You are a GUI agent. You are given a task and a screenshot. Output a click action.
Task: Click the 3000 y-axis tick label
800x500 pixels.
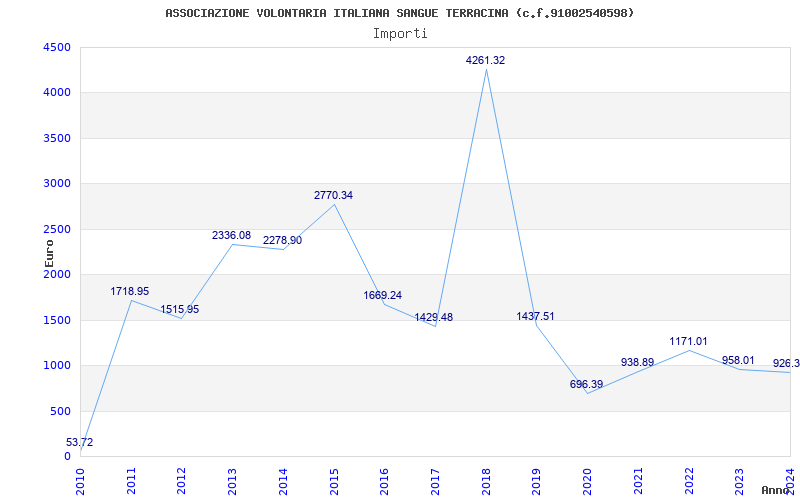pyautogui.click(x=57, y=184)
